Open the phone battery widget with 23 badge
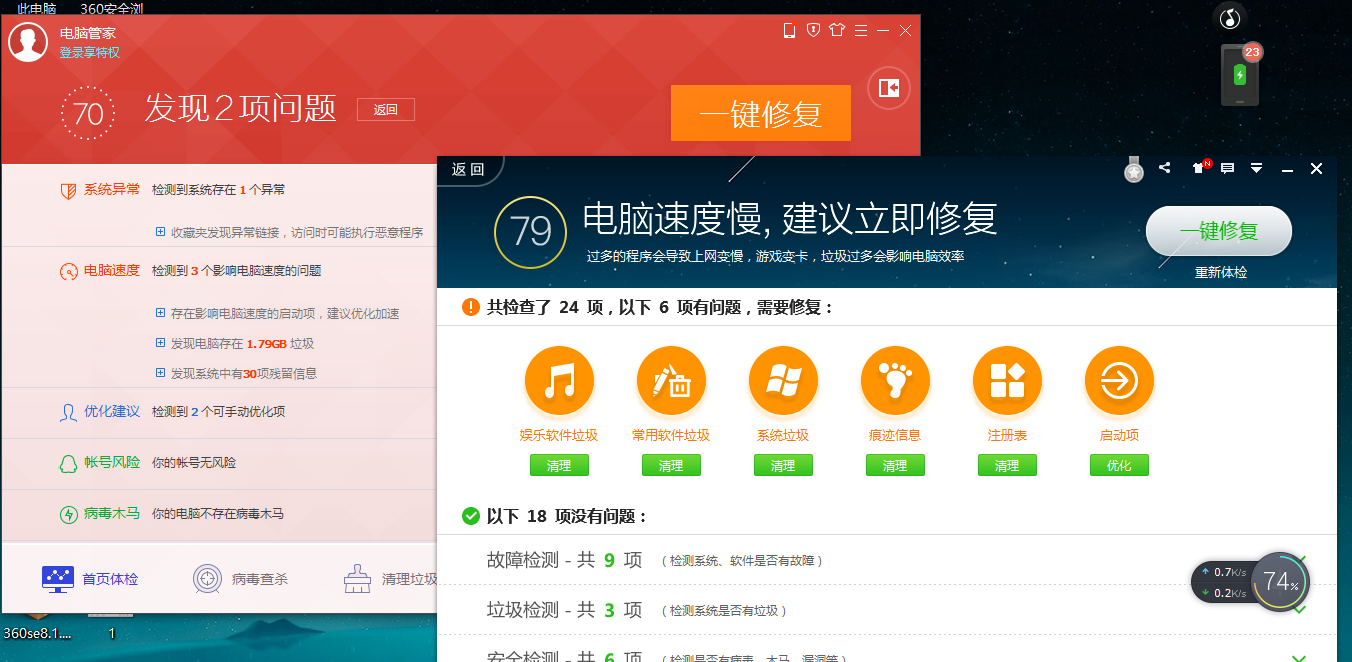Image resolution: width=1352 pixels, height=662 pixels. 1240,75
